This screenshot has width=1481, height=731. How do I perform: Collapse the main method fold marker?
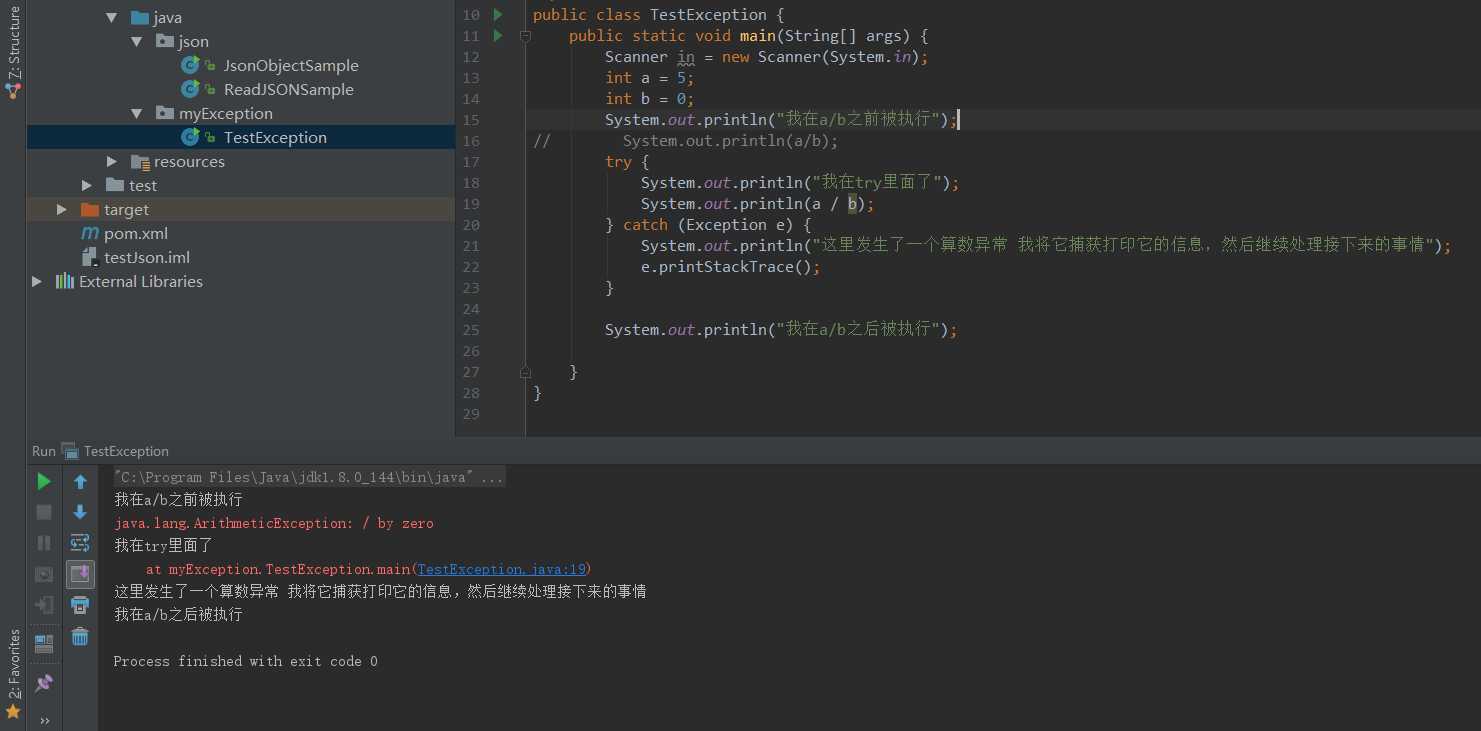[x=525, y=36]
